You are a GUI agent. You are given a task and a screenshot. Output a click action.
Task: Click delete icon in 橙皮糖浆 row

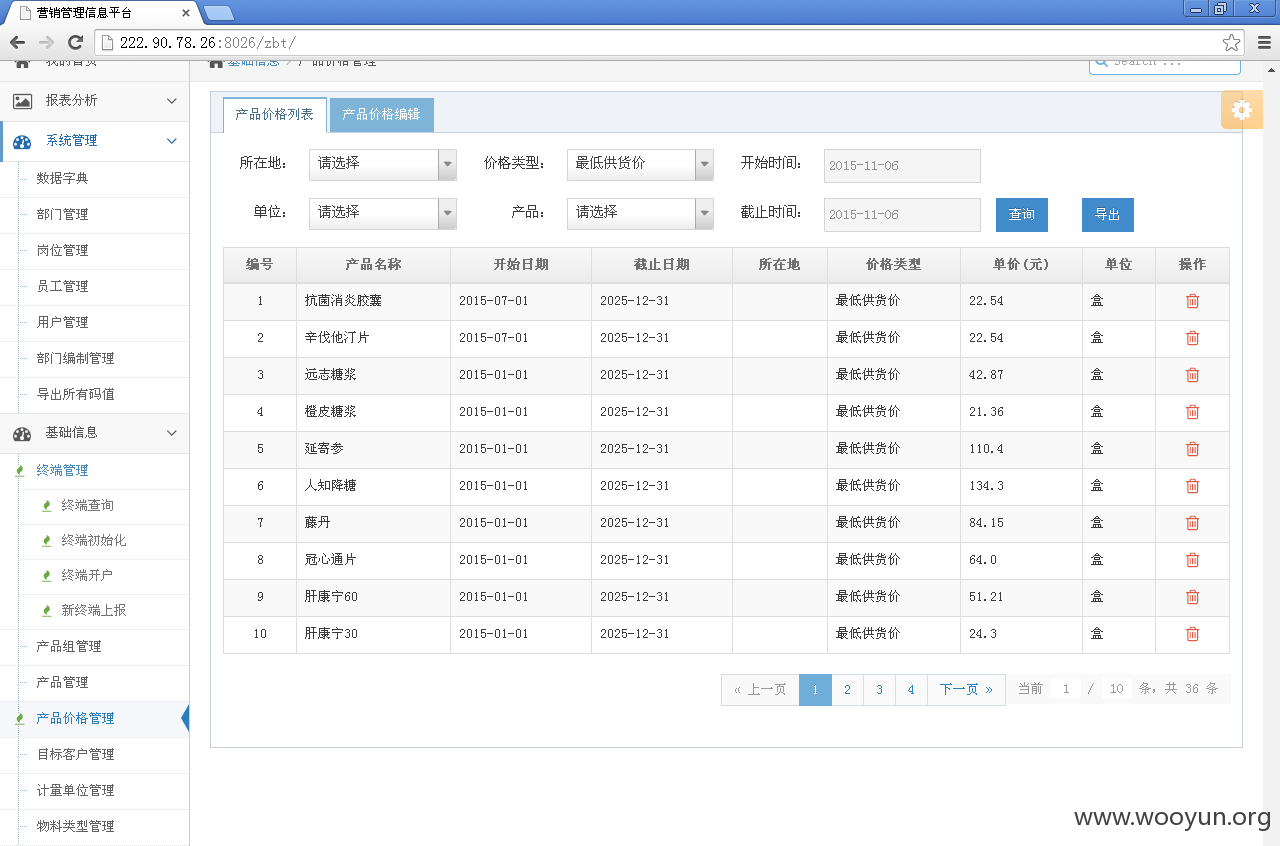1192,412
